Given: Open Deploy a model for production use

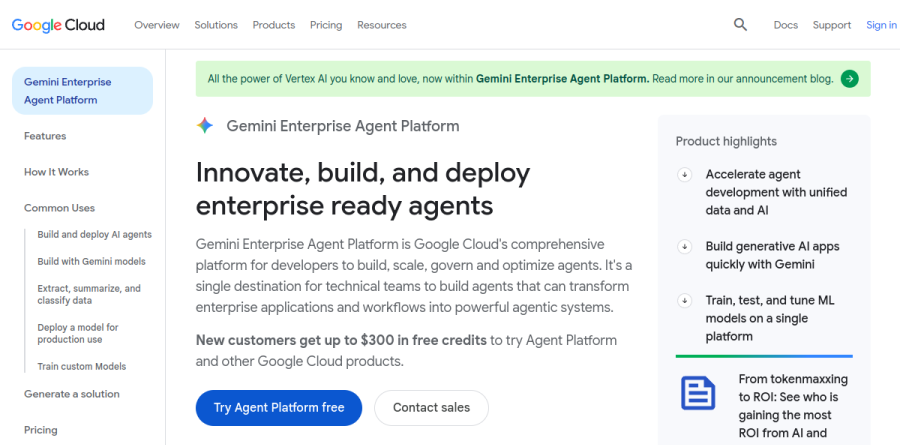Looking at the screenshot, I should tap(78, 334).
